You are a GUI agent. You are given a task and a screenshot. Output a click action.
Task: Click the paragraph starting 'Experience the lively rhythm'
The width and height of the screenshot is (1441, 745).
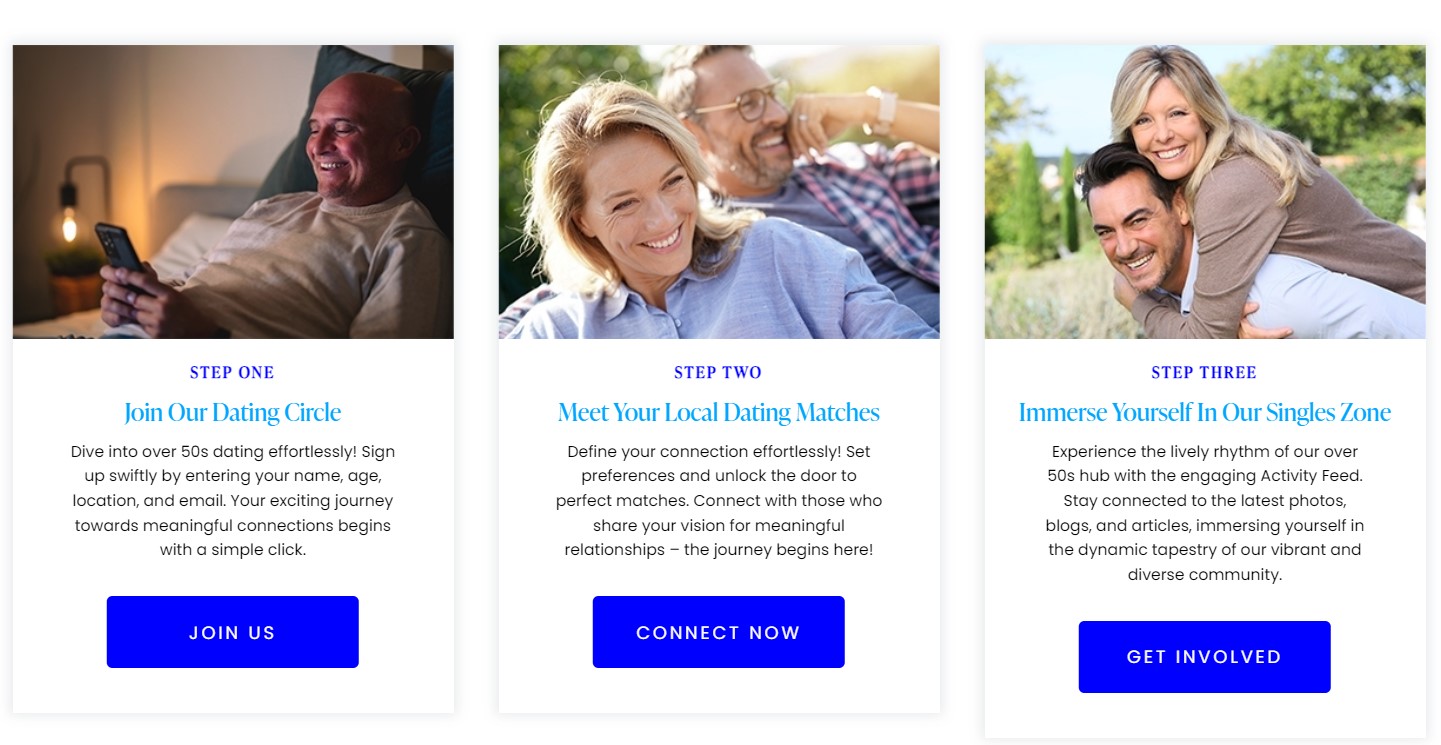click(1204, 513)
